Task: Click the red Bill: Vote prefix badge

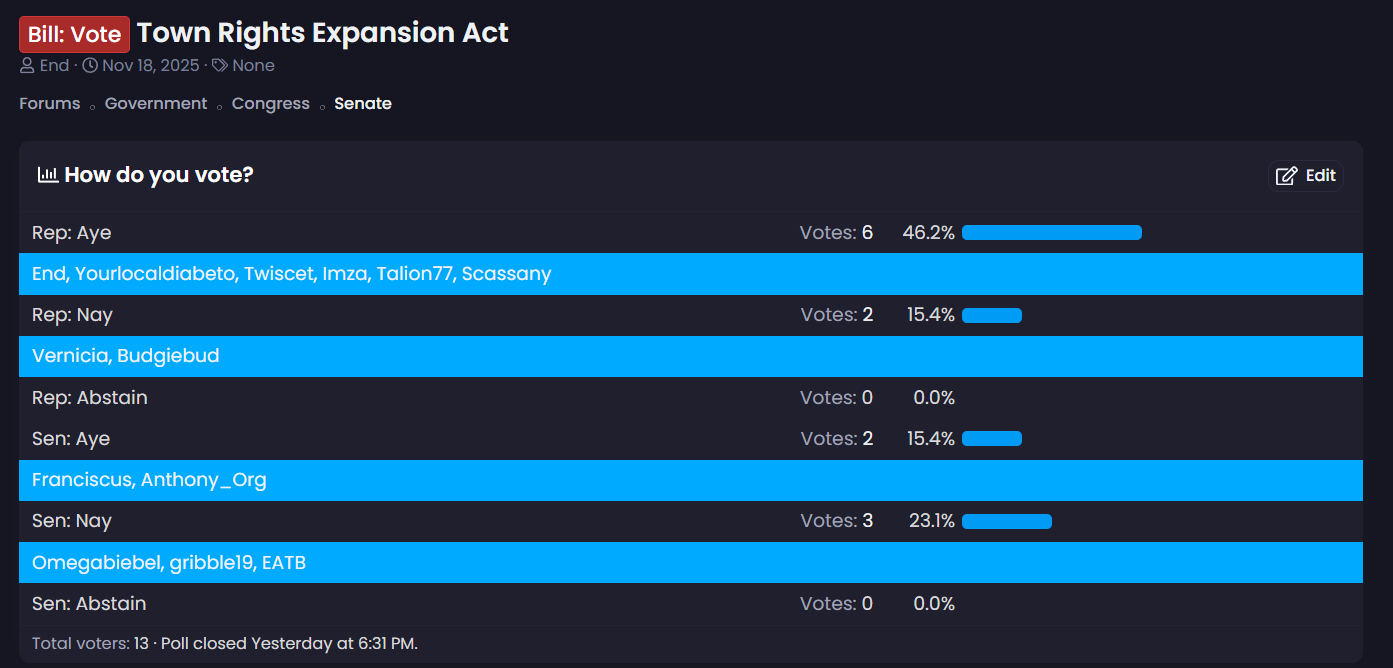Action: [x=74, y=35]
